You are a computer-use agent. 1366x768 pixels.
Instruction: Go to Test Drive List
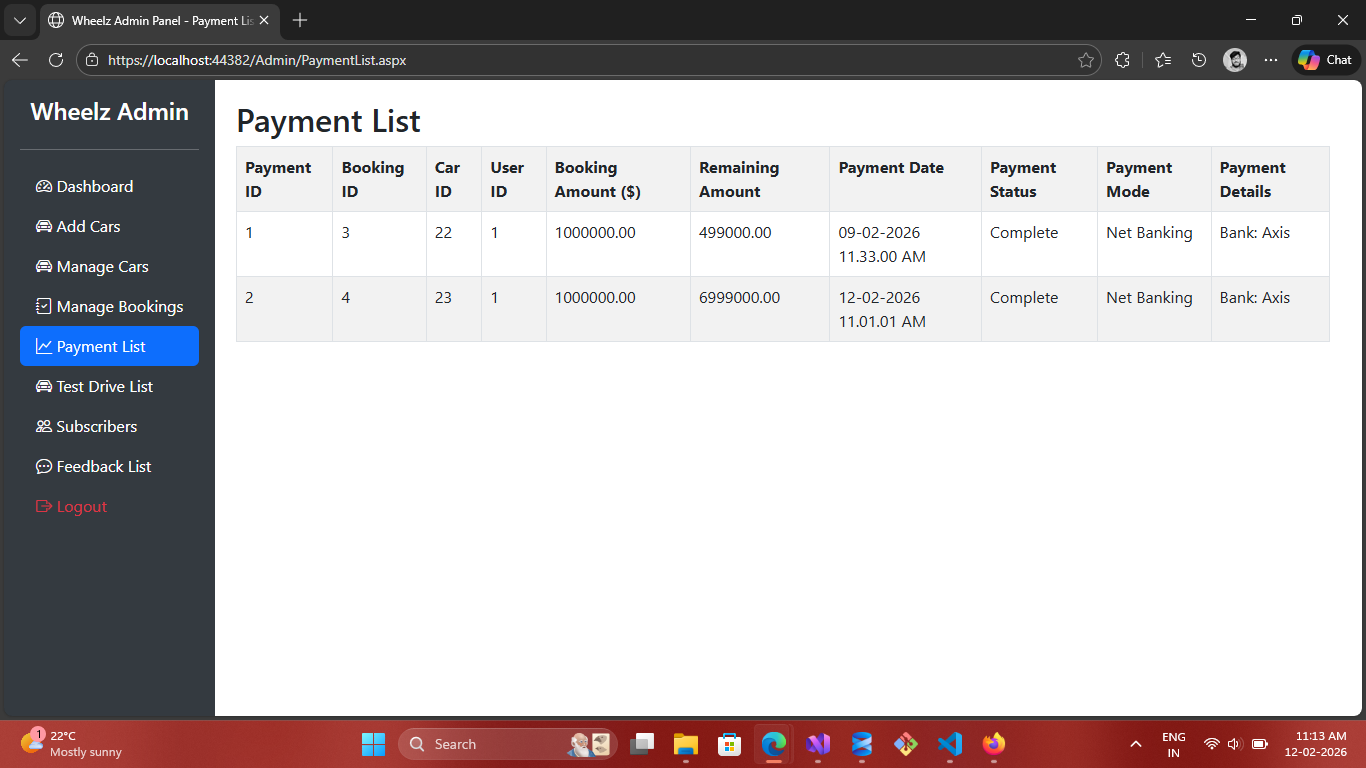pos(104,387)
